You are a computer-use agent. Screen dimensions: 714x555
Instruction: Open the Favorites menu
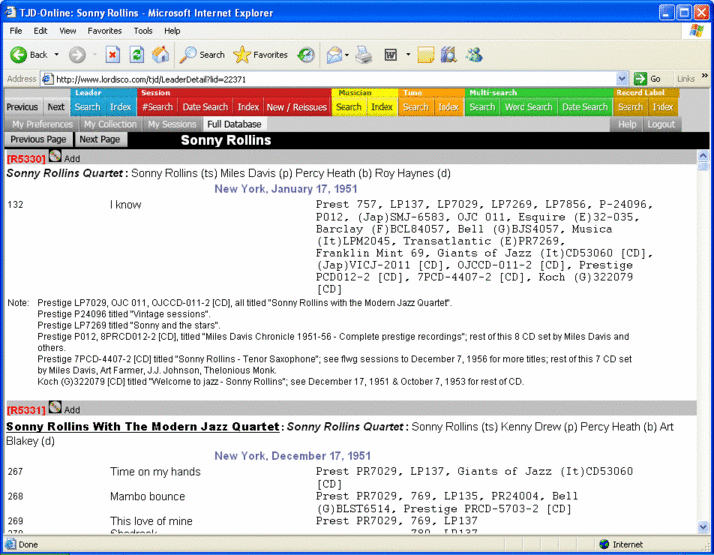tap(105, 31)
